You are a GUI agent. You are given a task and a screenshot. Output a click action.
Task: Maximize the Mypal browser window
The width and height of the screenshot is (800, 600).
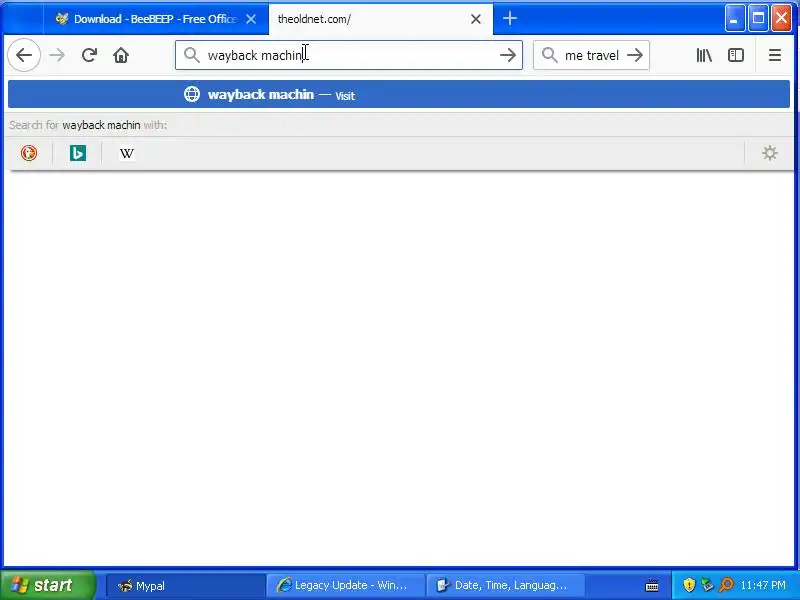pos(758,19)
